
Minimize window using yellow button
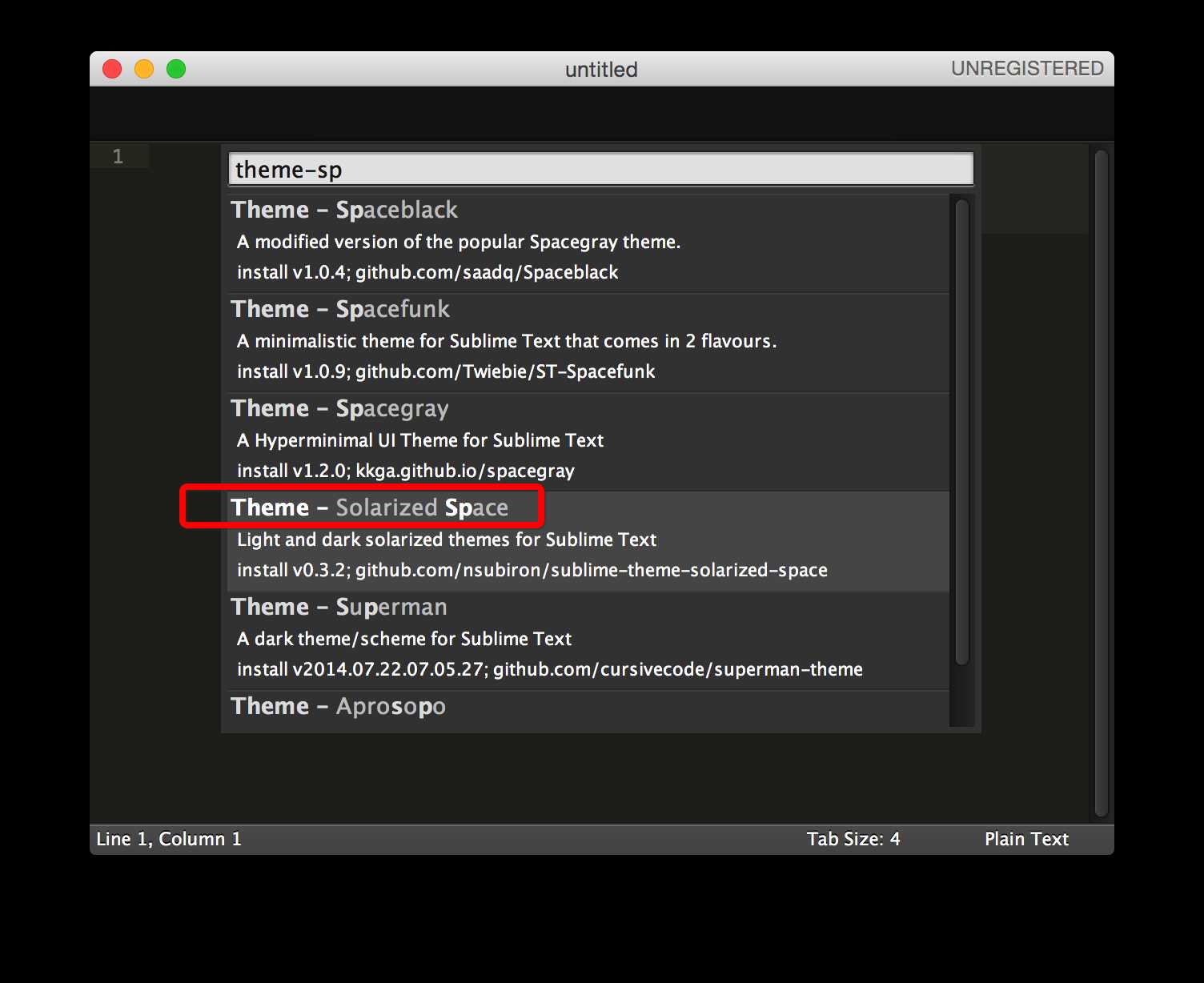click(144, 69)
